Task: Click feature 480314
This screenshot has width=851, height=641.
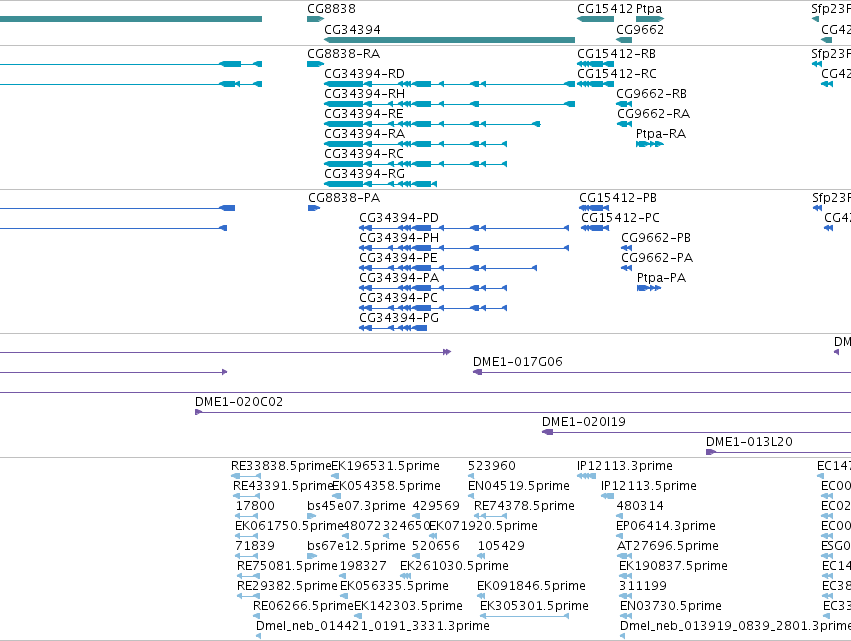Action: [640, 506]
